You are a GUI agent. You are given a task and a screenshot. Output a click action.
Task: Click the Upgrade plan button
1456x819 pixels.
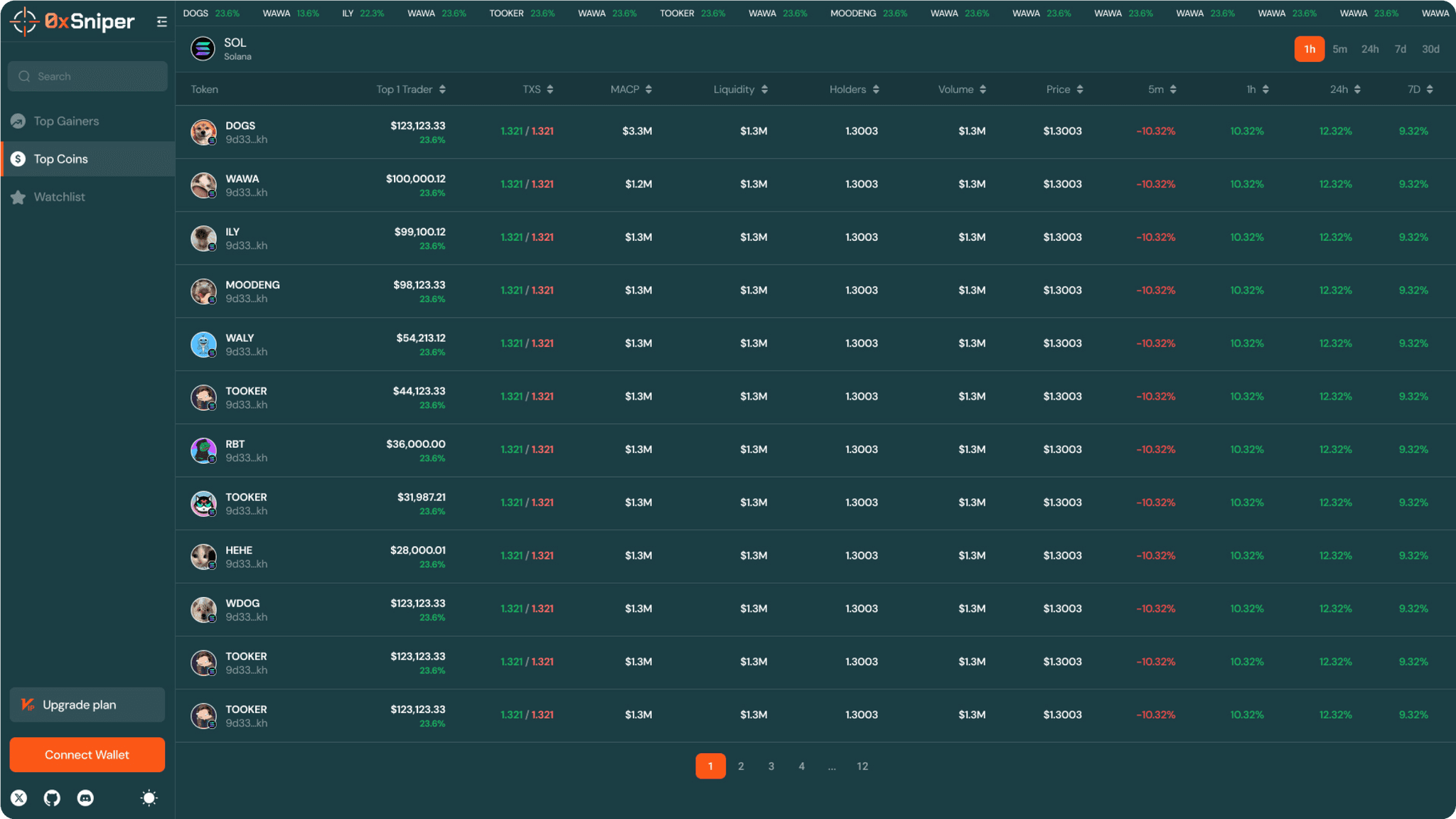pyautogui.click(x=87, y=705)
